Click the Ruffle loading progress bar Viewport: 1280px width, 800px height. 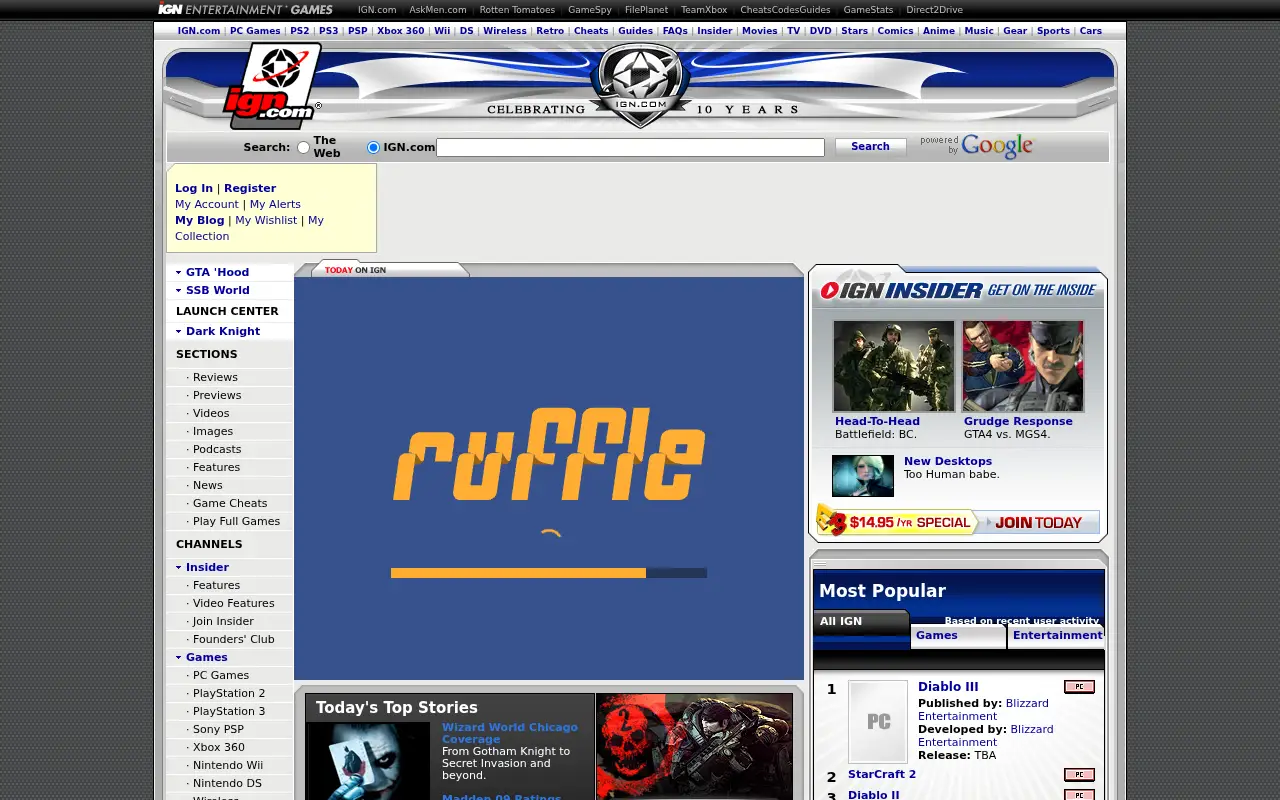tap(549, 573)
